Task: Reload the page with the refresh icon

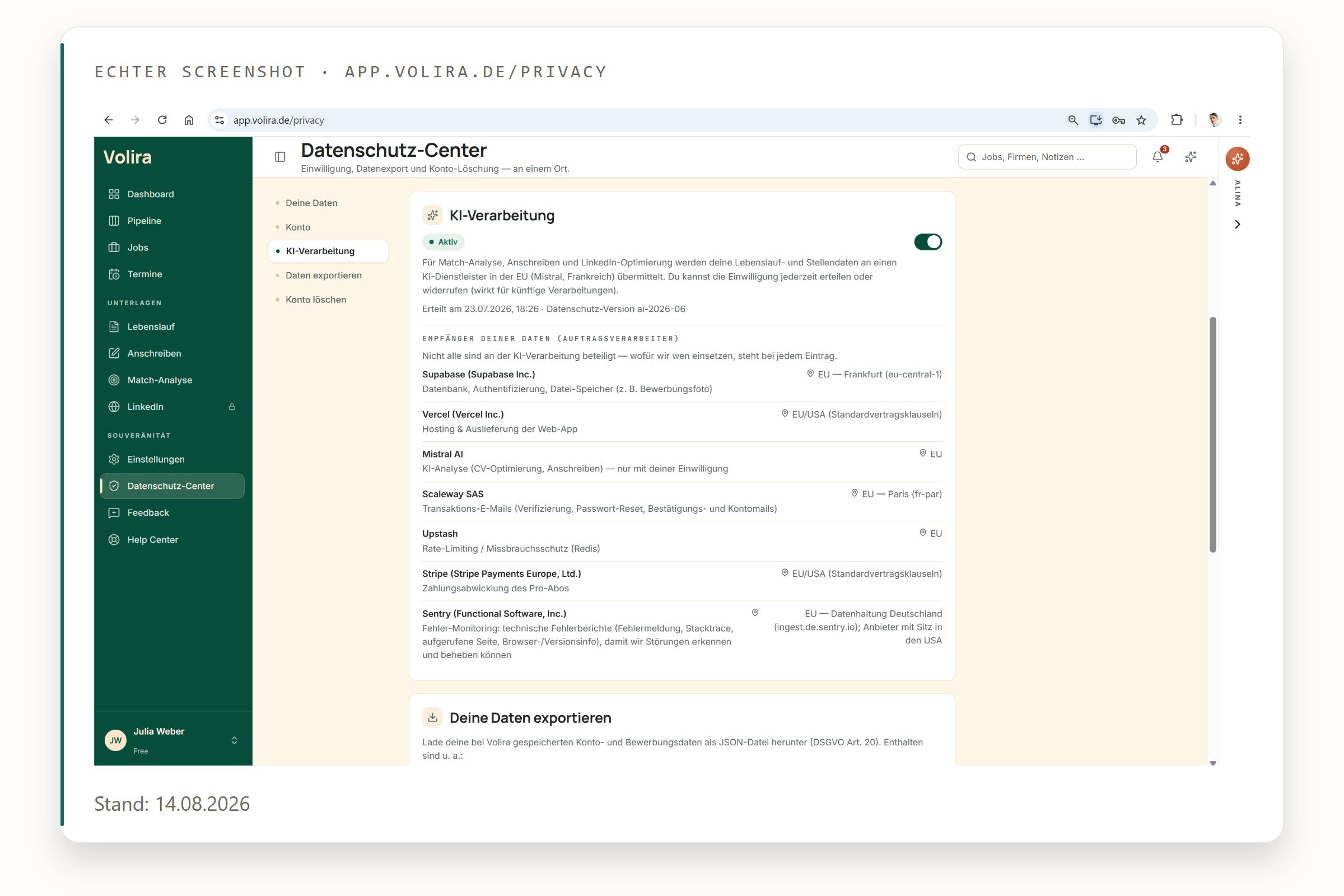Action: tap(162, 120)
